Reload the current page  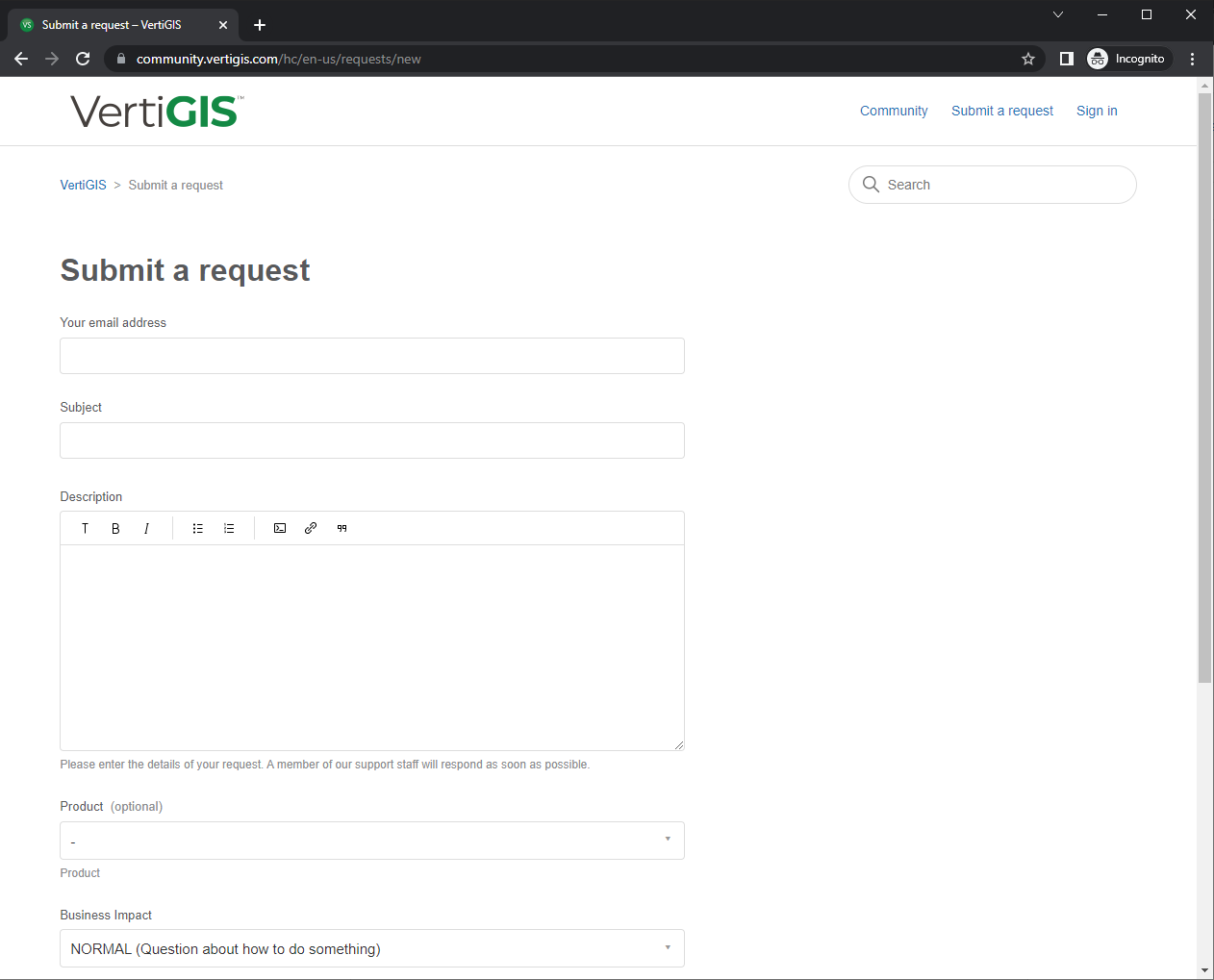point(83,59)
